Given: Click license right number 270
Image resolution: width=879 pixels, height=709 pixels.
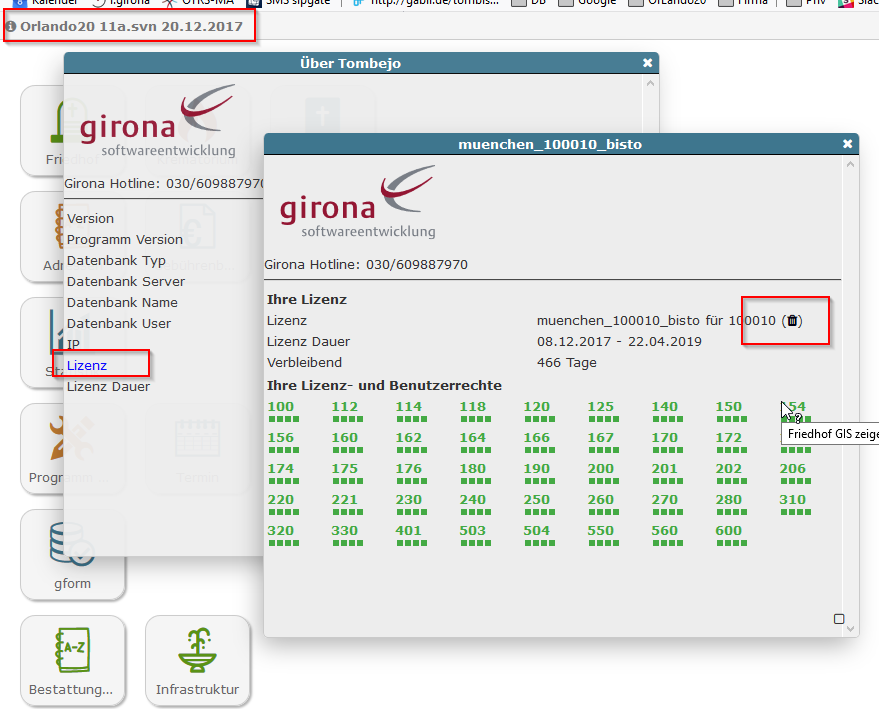Looking at the screenshot, I should tap(664, 499).
